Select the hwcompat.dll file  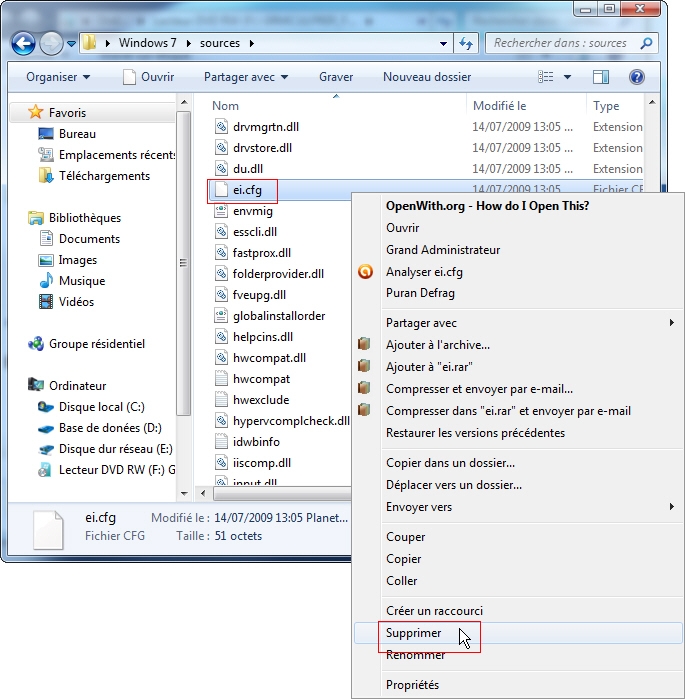(269, 358)
